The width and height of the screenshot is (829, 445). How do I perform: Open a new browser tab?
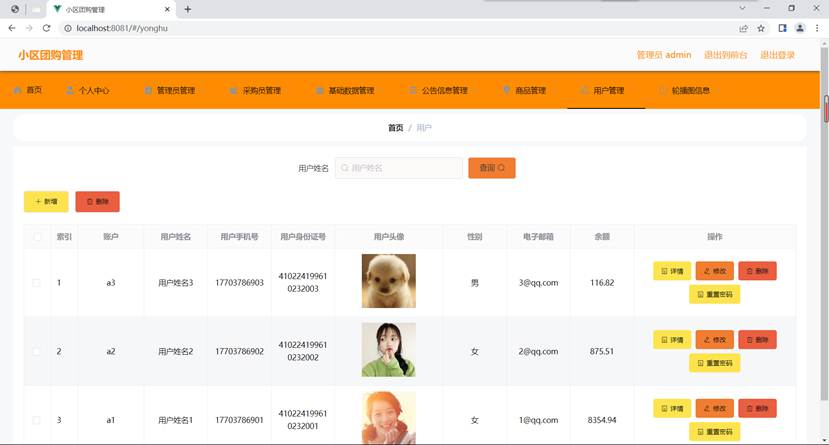point(188,9)
